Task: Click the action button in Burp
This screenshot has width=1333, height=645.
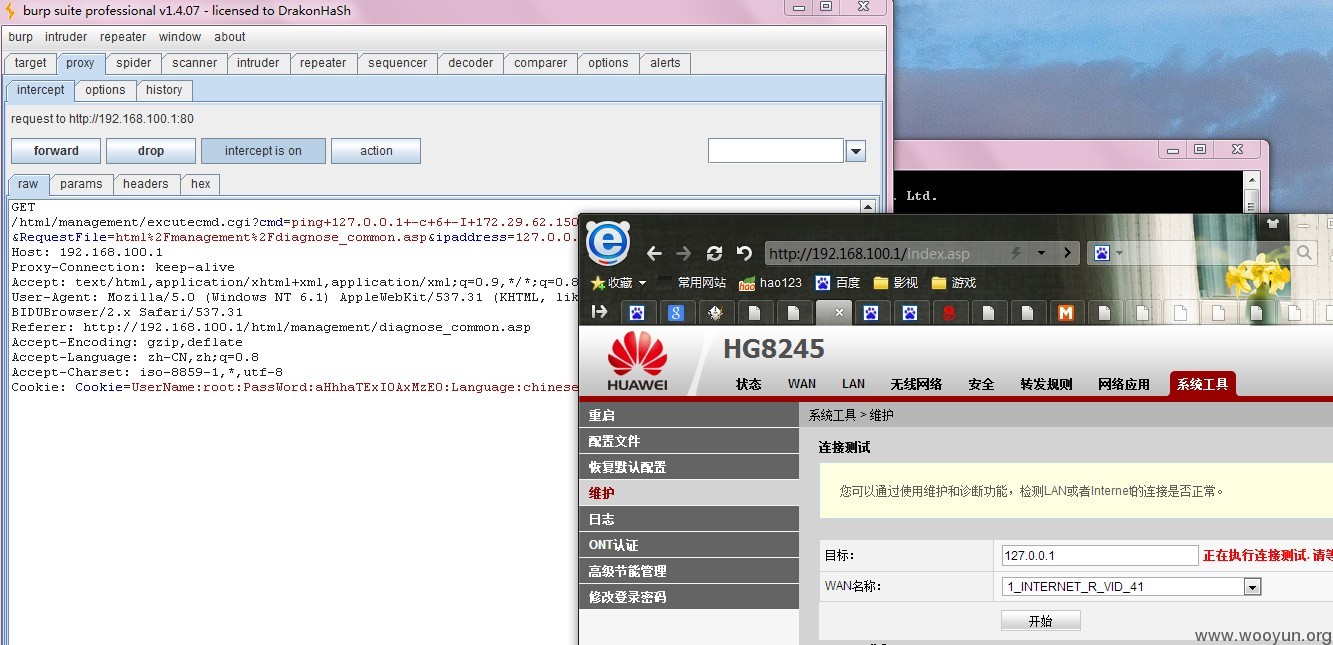Action: (x=376, y=151)
